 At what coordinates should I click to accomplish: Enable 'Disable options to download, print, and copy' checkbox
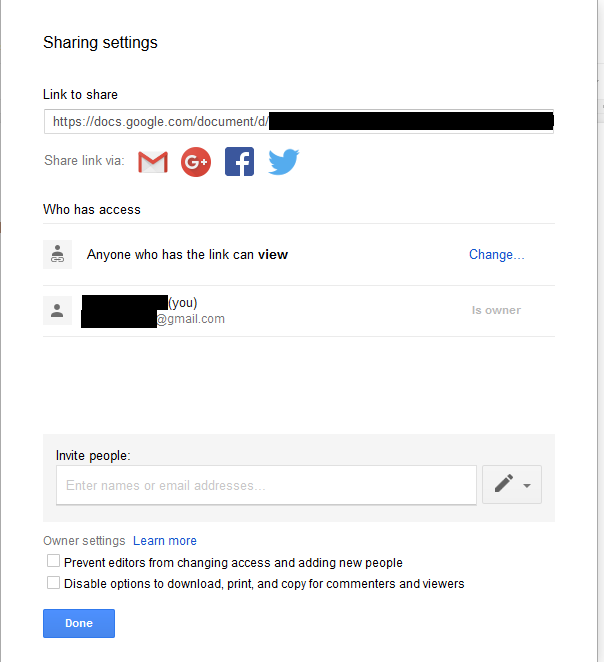[53, 583]
